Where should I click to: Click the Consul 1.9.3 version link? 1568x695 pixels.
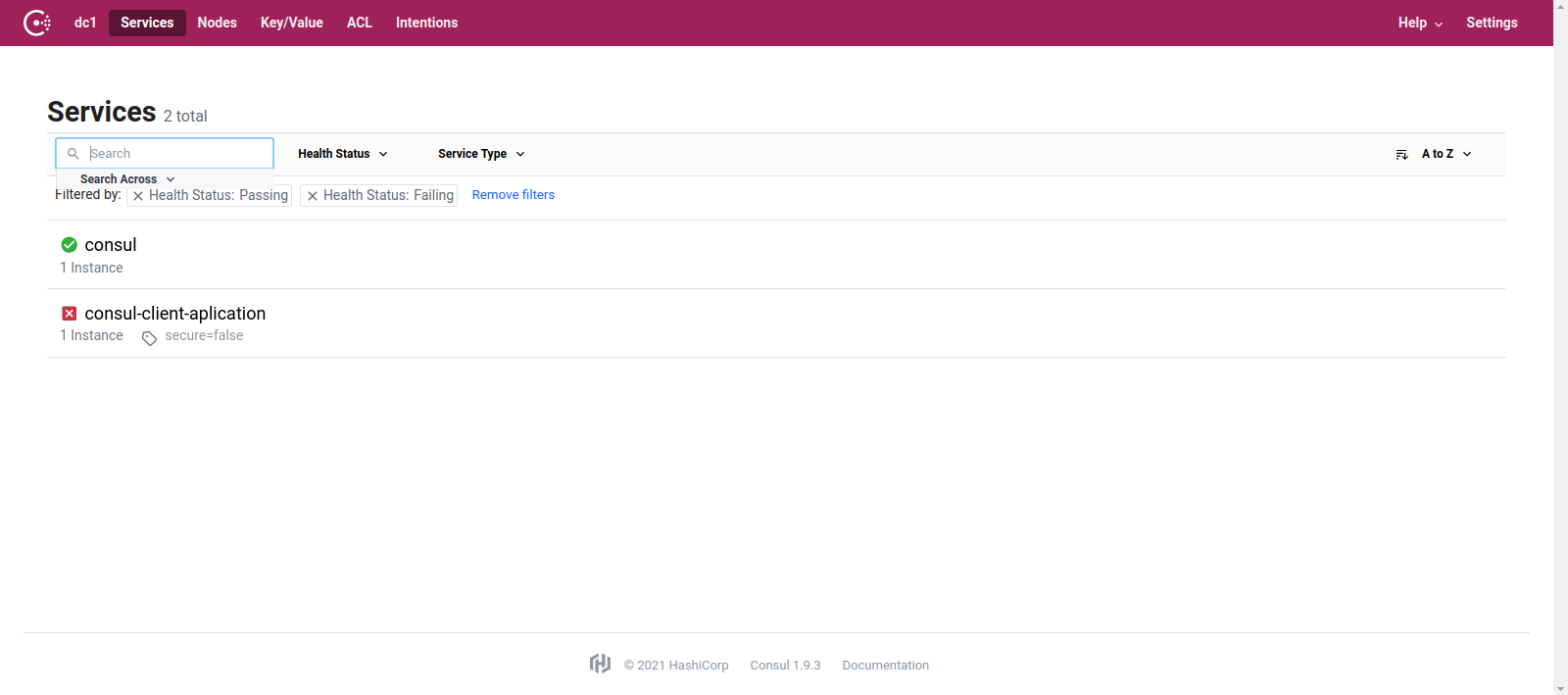coord(785,665)
